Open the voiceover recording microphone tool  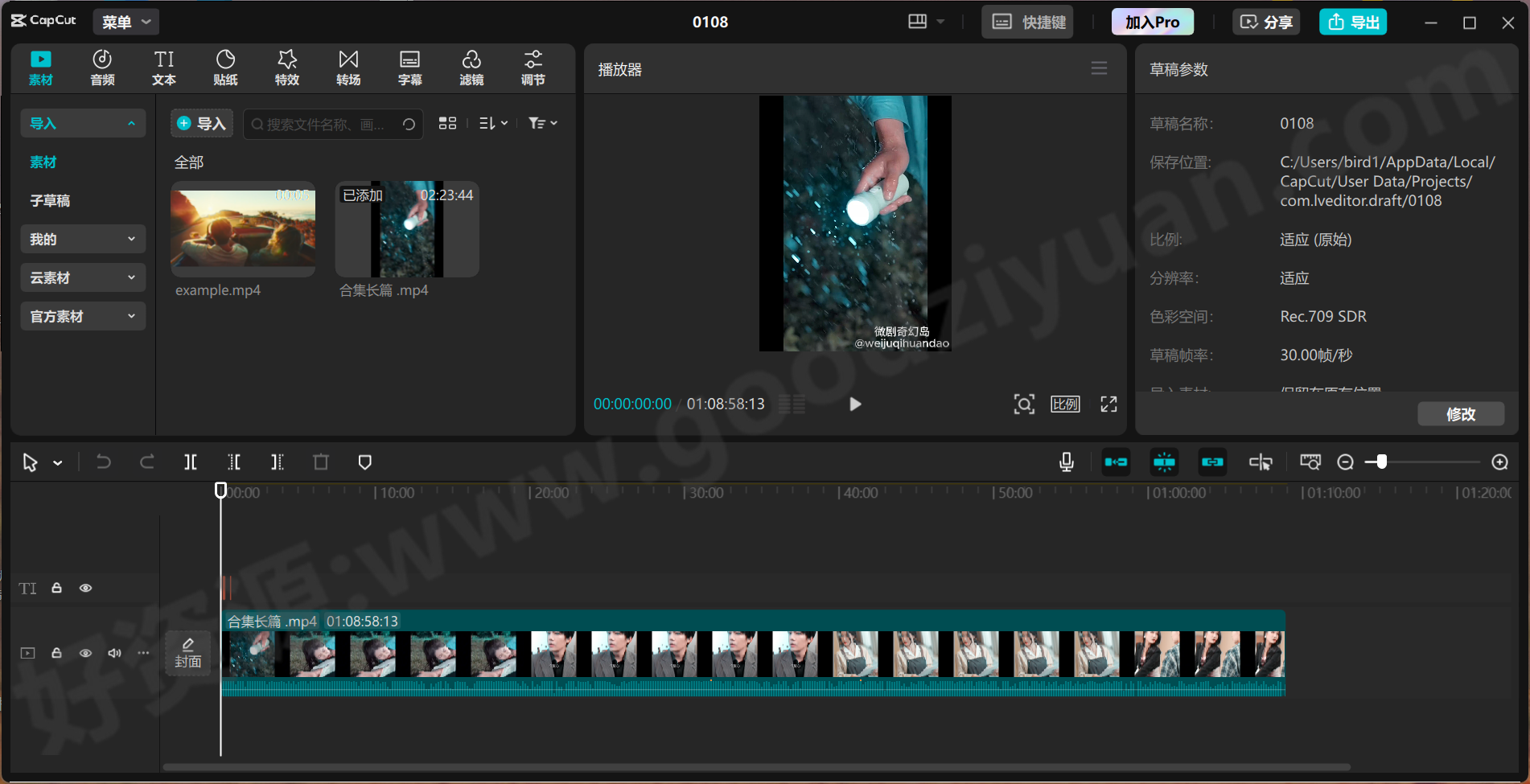1066,462
